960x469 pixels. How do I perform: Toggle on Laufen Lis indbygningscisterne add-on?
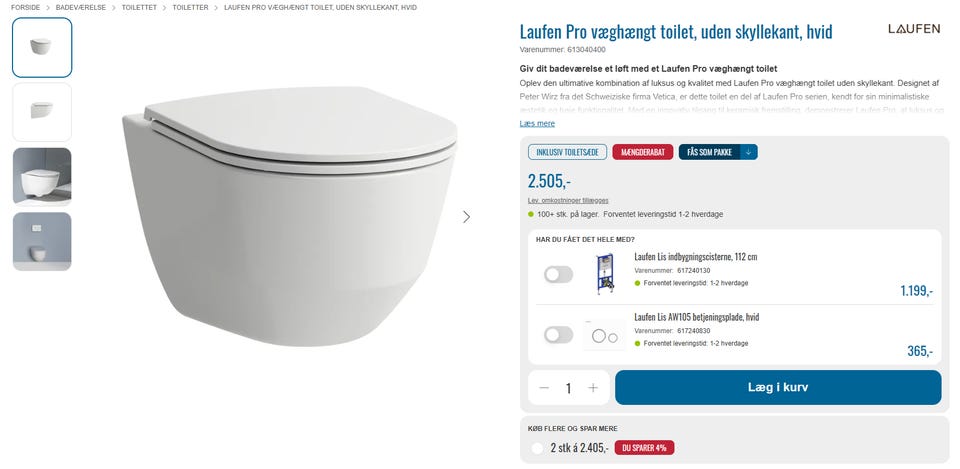pos(558,274)
